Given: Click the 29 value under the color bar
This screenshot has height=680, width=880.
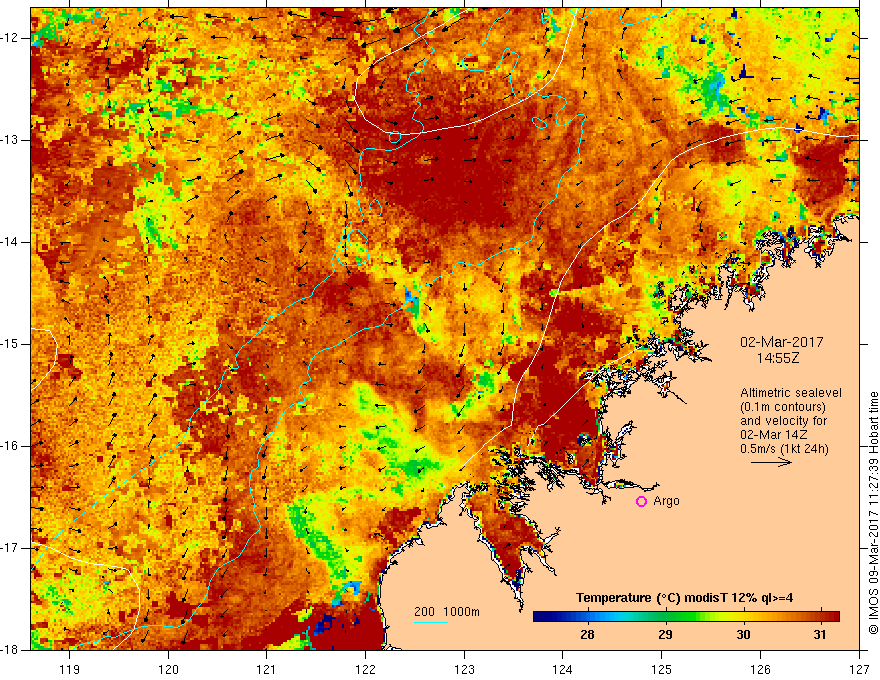Looking at the screenshot, I should click(x=665, y=635).
